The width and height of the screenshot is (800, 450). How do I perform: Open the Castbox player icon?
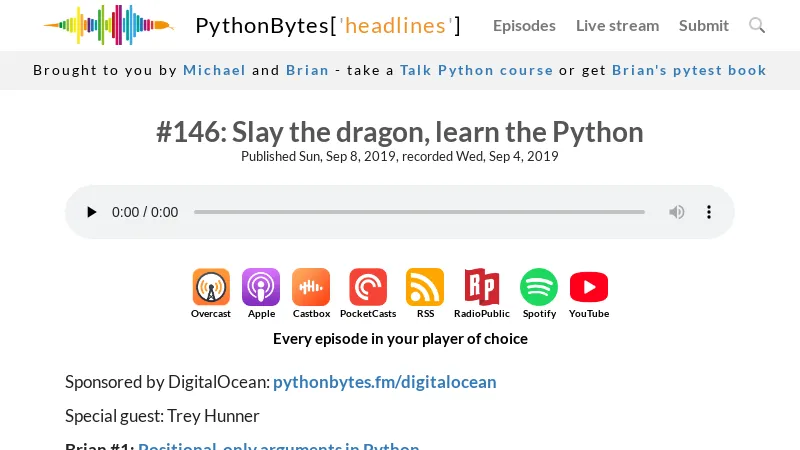(x=311, y=287)
